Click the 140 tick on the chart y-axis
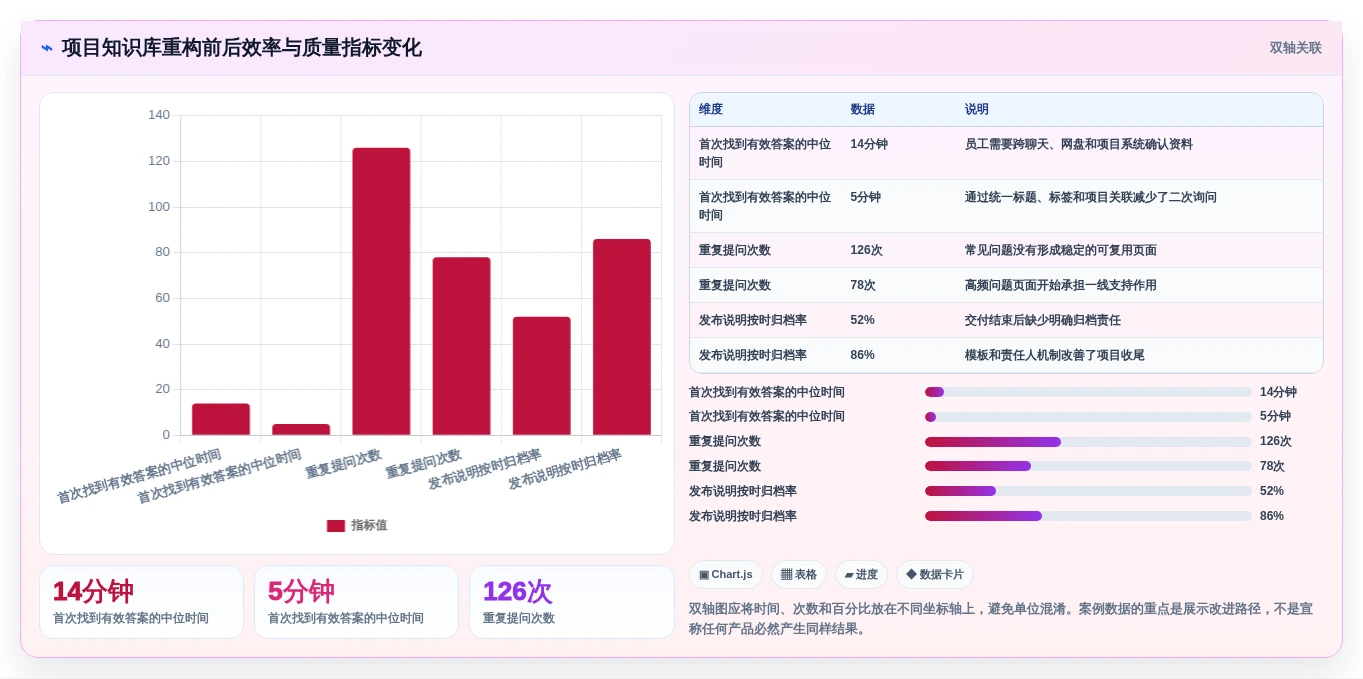The image size is (1363, 679). pos(159,115)
